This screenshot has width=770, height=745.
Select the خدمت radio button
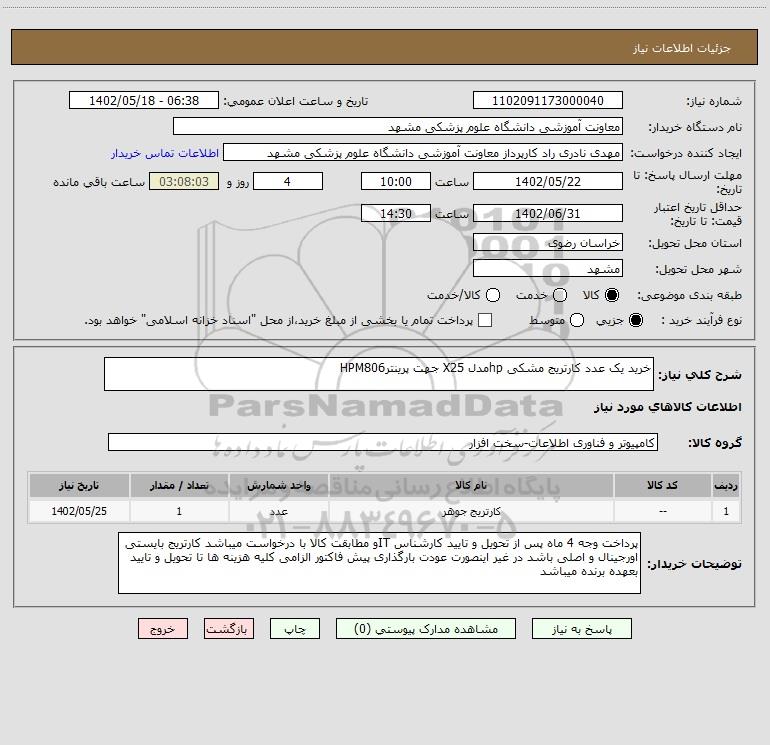(560, 295)
